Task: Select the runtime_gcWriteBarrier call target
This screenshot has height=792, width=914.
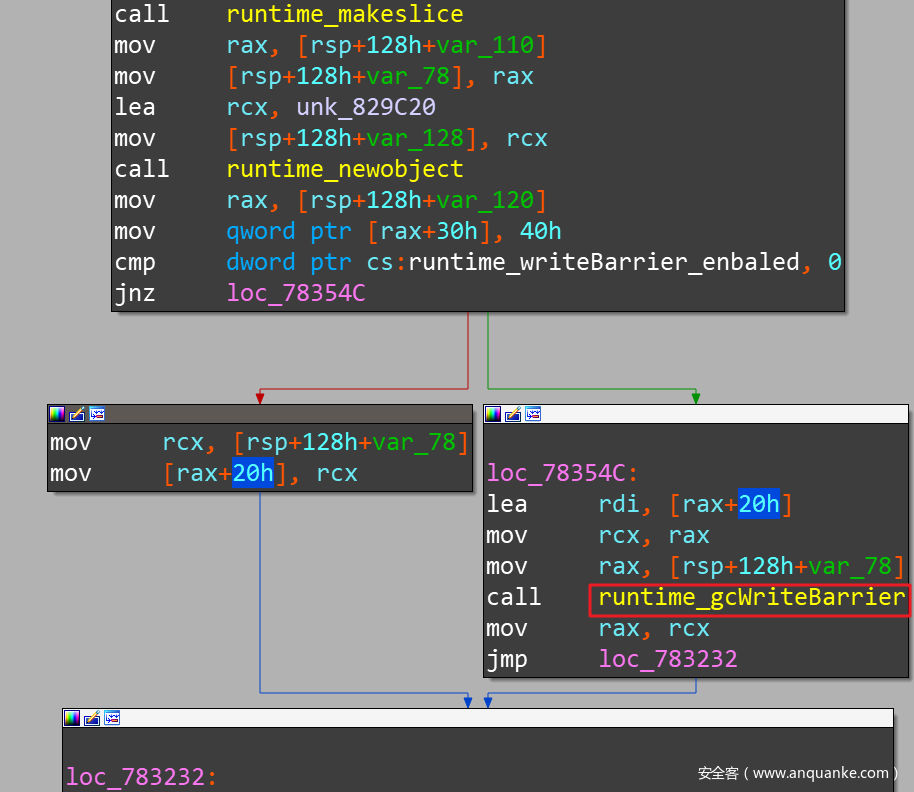Action: 751,598
